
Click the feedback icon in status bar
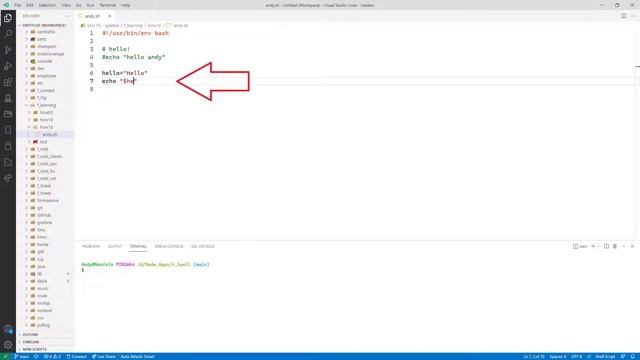click(x=623, y=357)
